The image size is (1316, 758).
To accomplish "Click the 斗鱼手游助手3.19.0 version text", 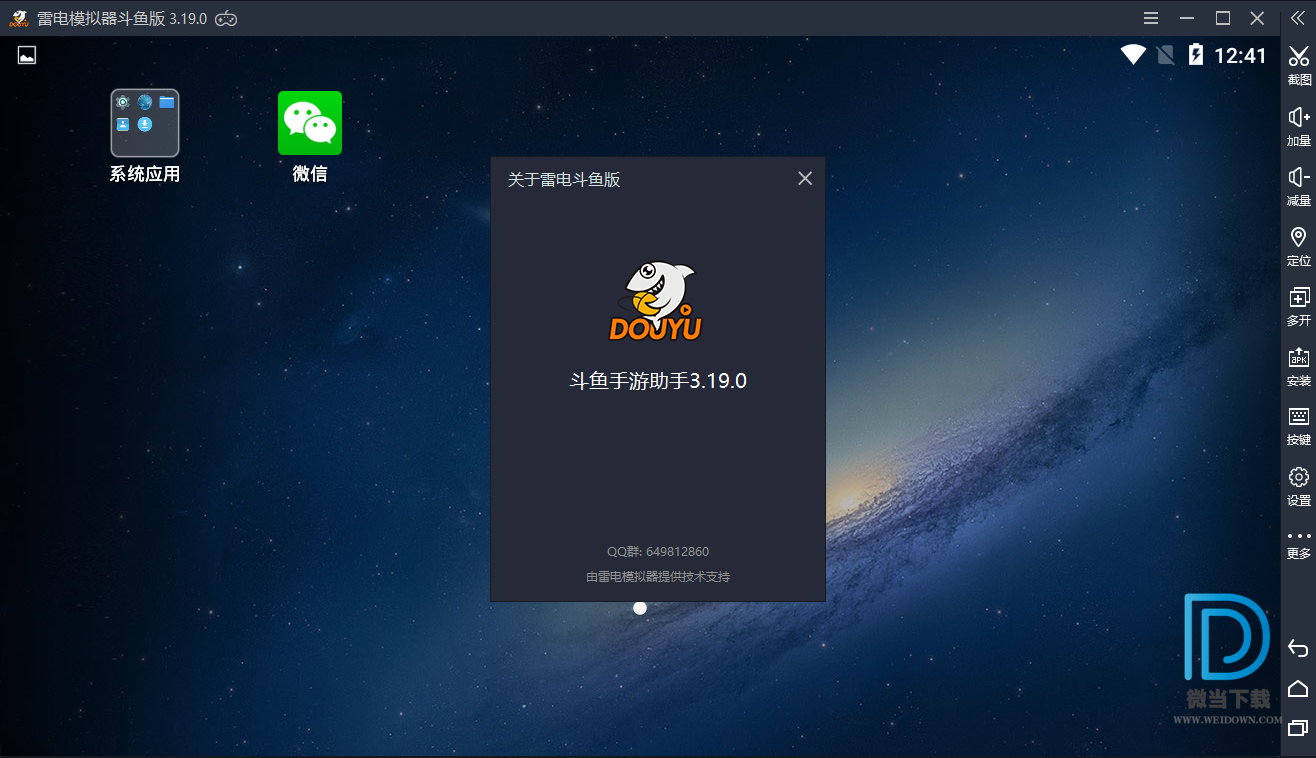I will pos(658,380).
